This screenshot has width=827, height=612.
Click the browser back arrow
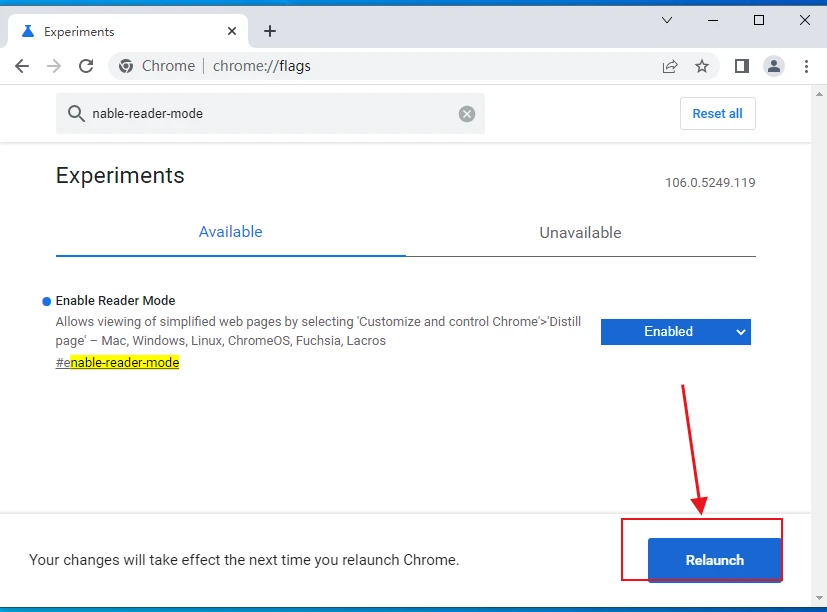pyautogui.click(x=22, y=66)
